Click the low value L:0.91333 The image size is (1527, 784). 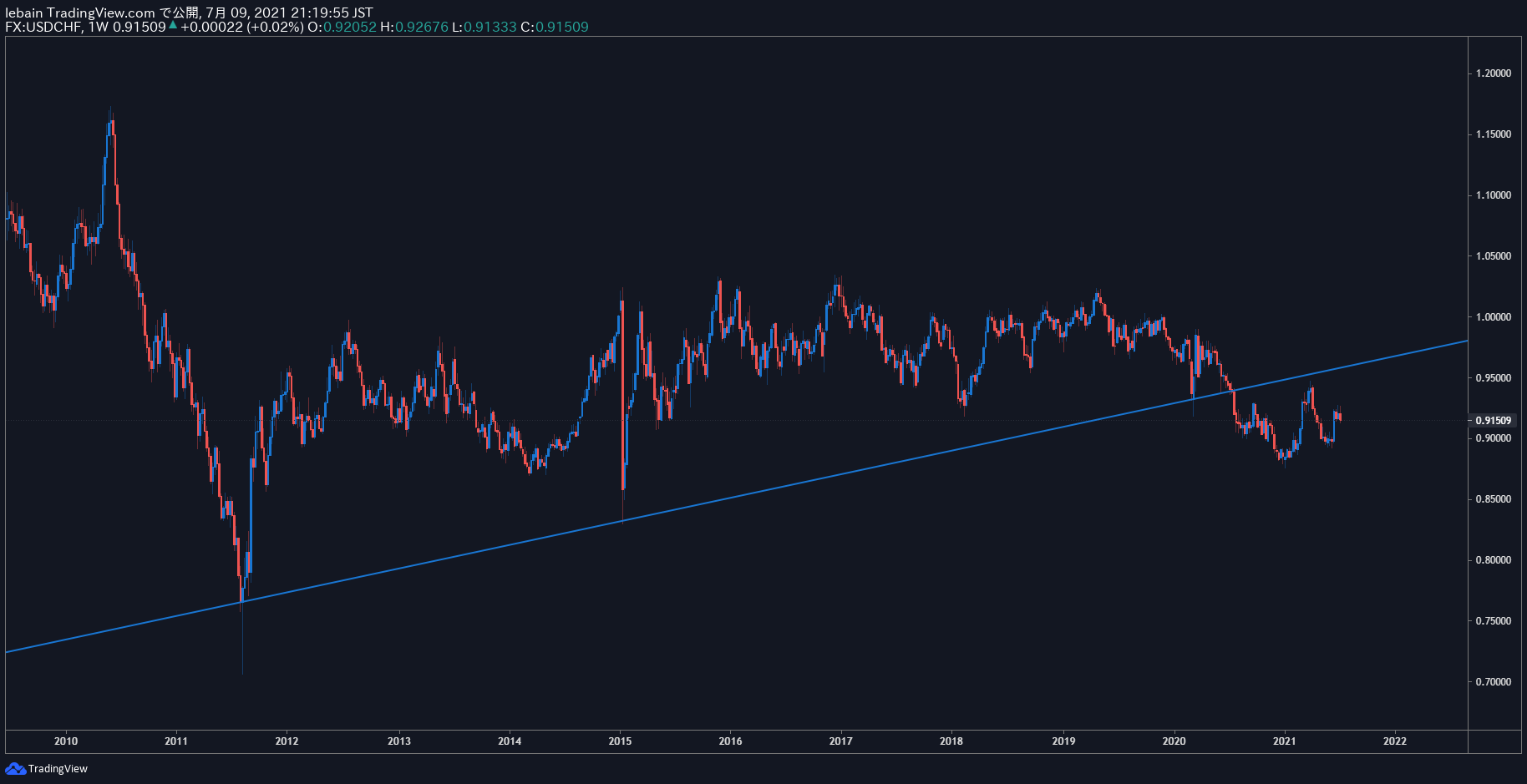point(484,27)
